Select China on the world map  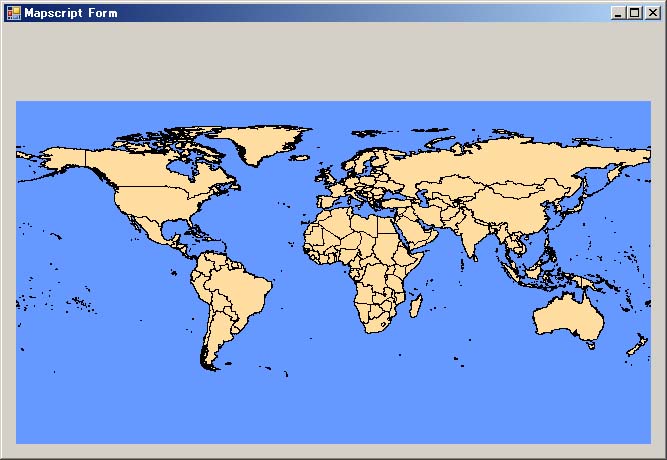[x=510, y=215]
